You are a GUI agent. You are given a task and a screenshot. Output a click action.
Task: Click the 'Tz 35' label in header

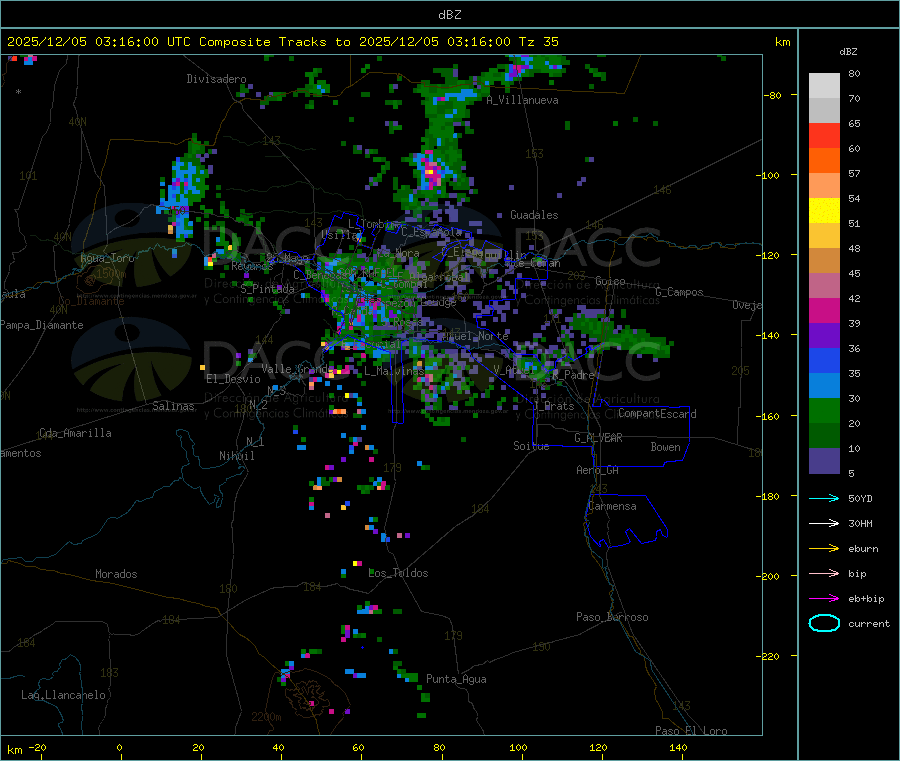coord(538,42)
